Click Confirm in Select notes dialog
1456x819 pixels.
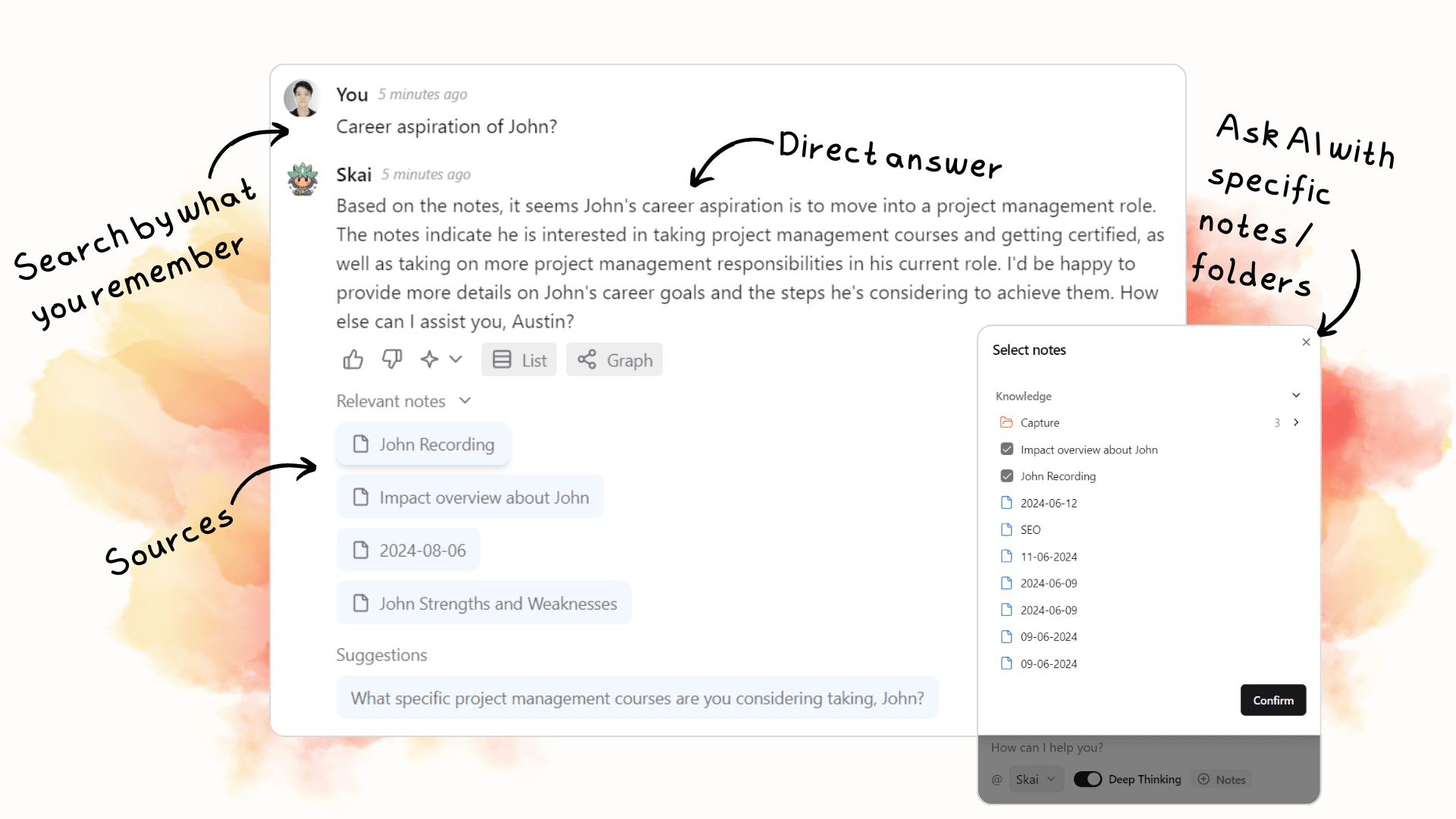(1273, 700)
